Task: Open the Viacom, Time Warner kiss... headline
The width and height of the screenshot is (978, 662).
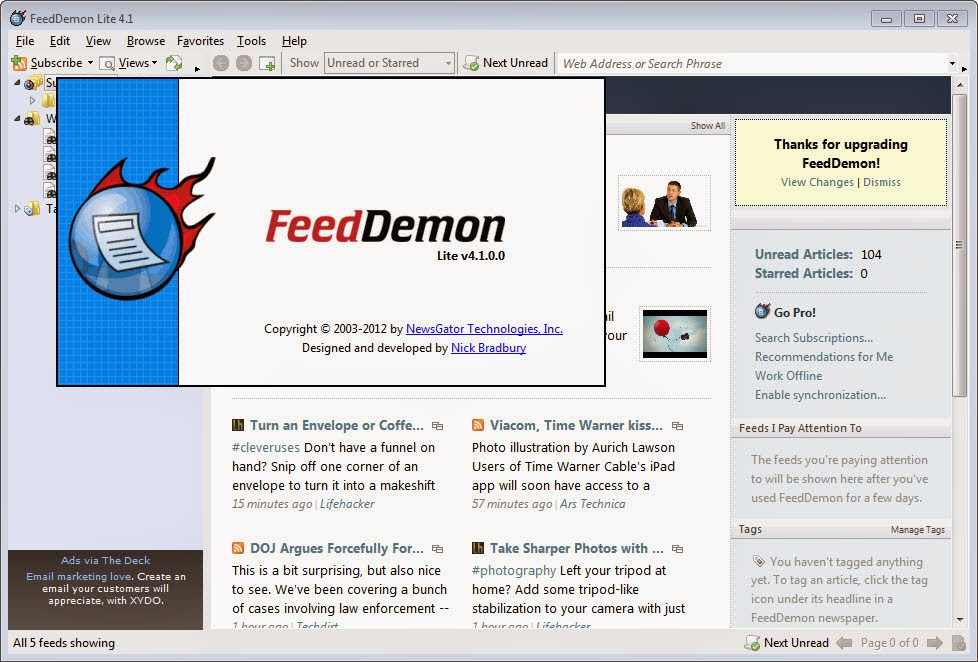Action: [576, 426]
